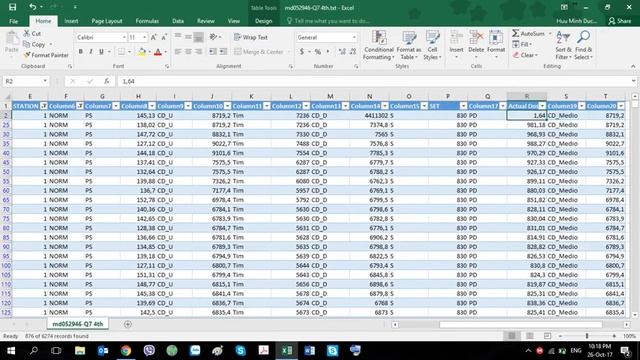Click the Increase Decimal icon

tap(342, 52)
